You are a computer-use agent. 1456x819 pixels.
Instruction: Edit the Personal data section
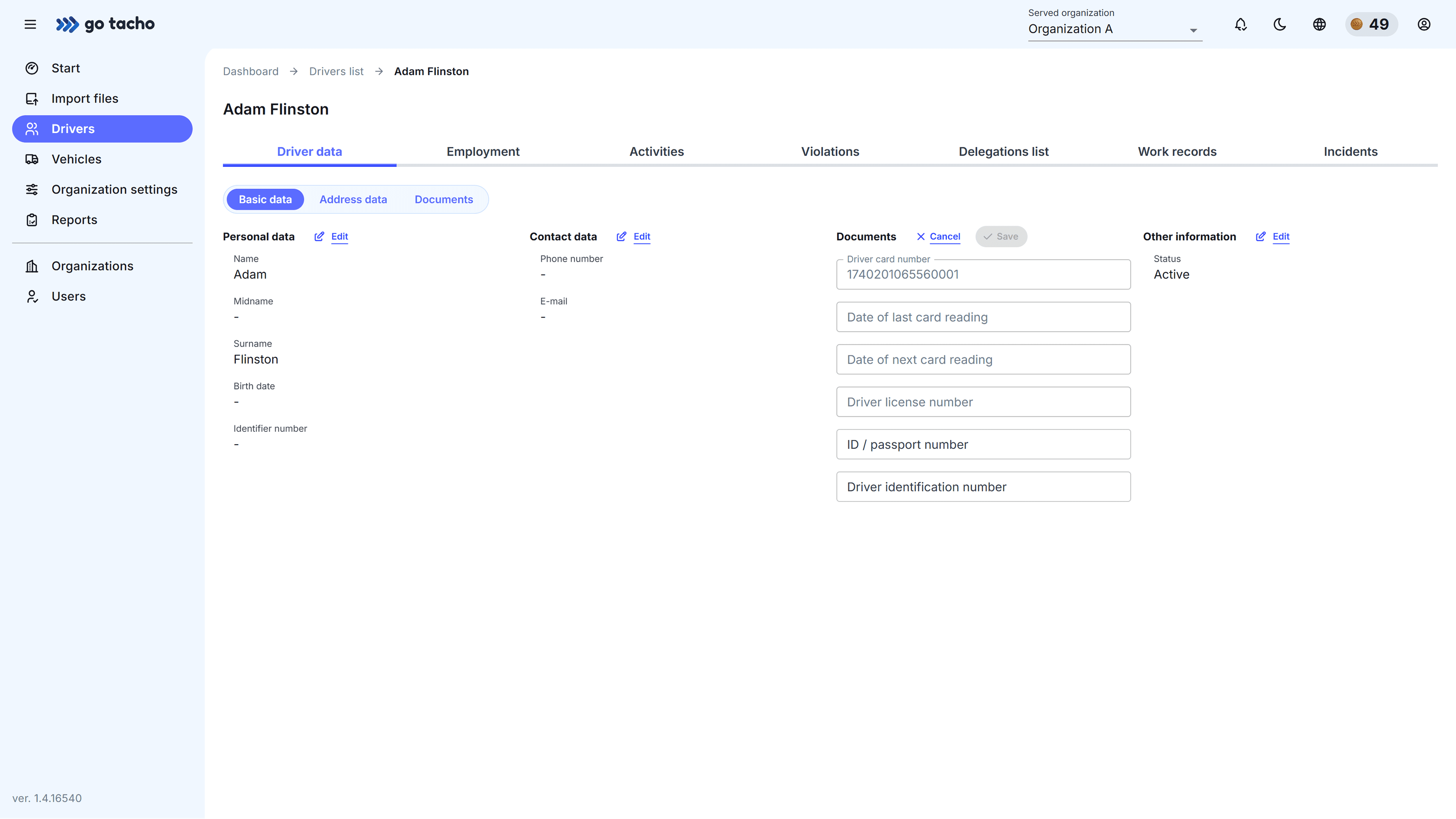click(x=339, y=236)
